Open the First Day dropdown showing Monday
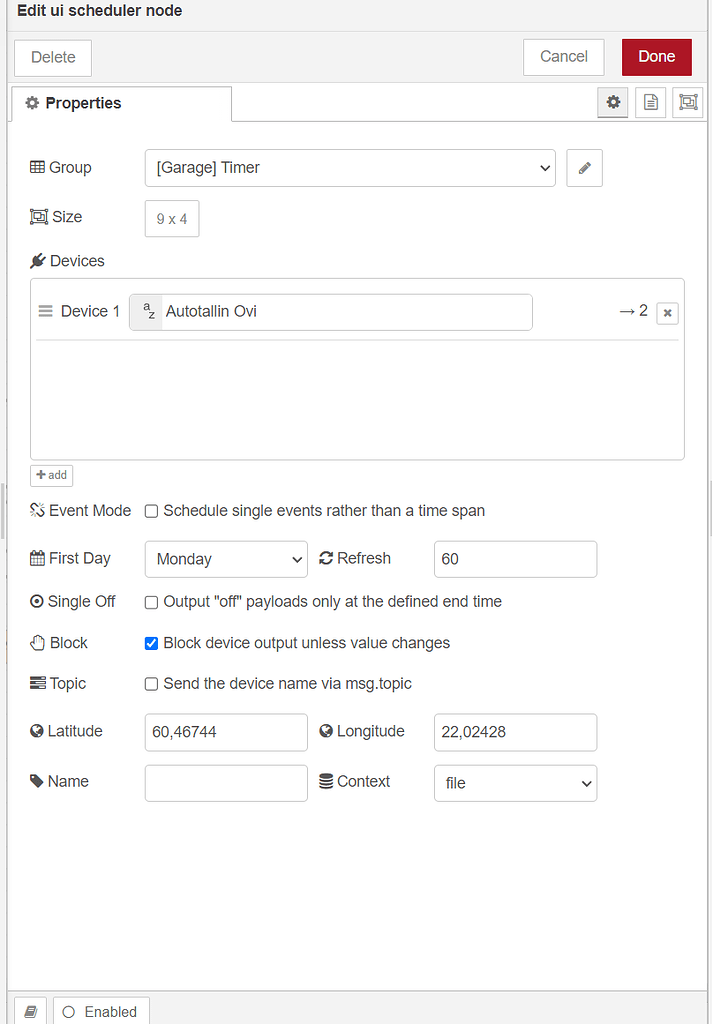The width and height of the screenshot is (712, 1024). click(x=225, y=559)
